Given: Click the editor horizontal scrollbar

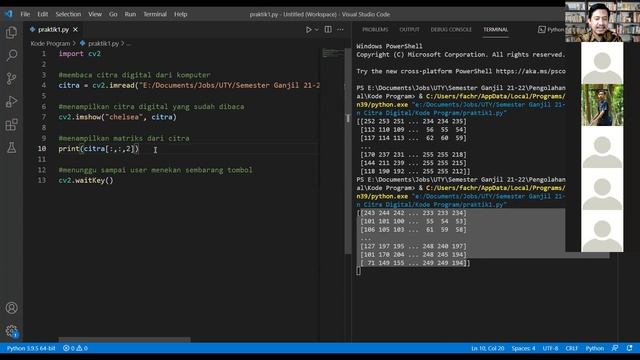Looking at the screenshot, I should click(124, 340).
